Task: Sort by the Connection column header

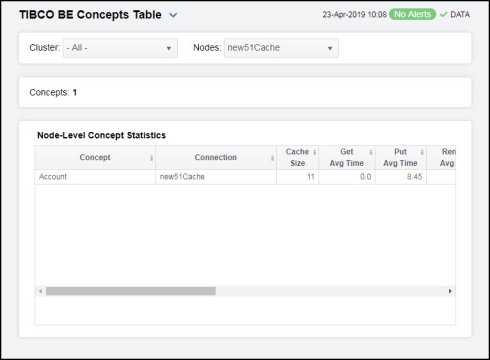Action: [x=216, y=158]
